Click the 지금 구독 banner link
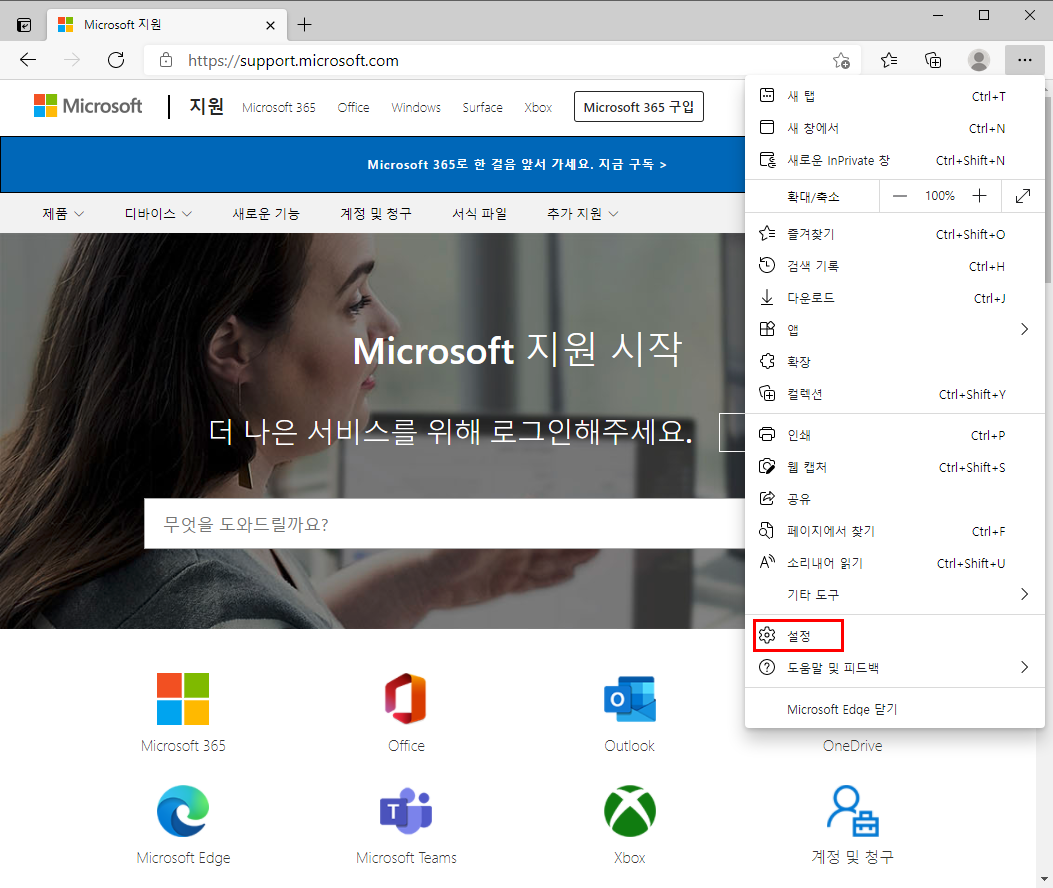Screen dimensions: 1053x888 (x=632, y=165)
